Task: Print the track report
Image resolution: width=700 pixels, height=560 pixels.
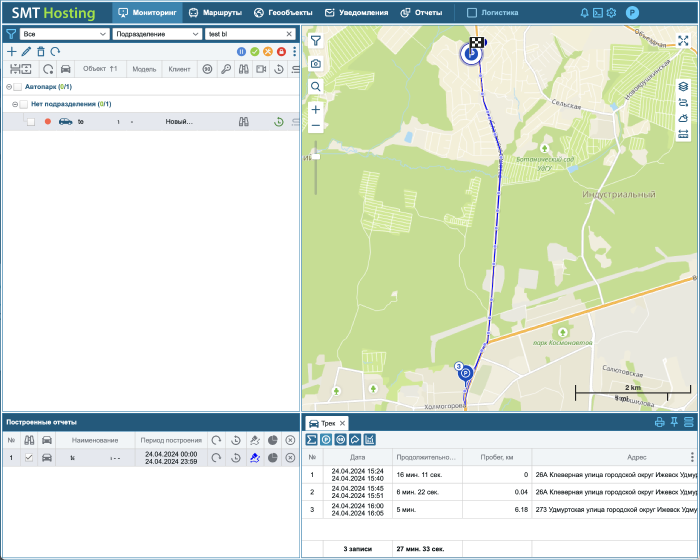Action: point(659,422)
